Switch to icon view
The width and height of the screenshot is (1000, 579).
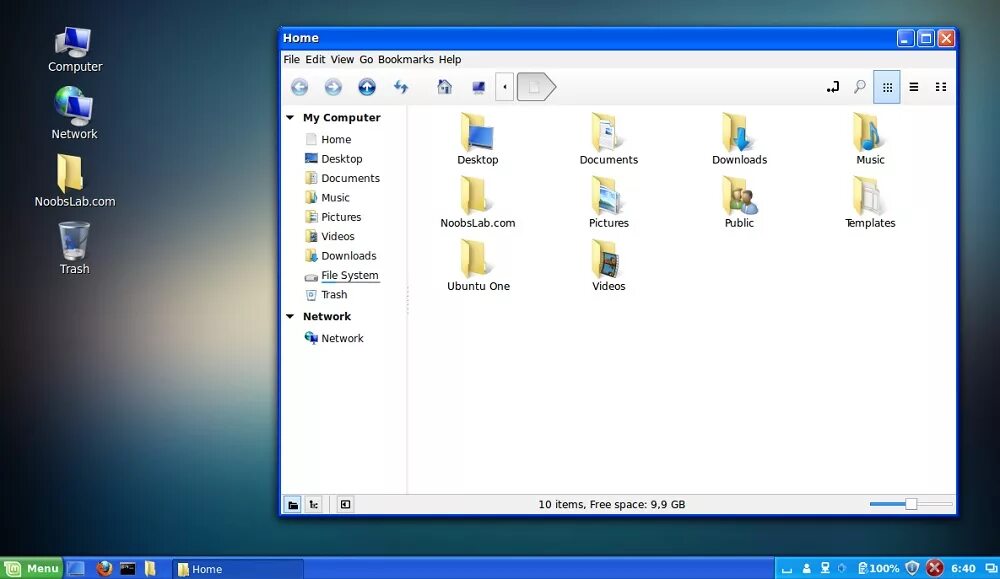(x=886, y=87)
